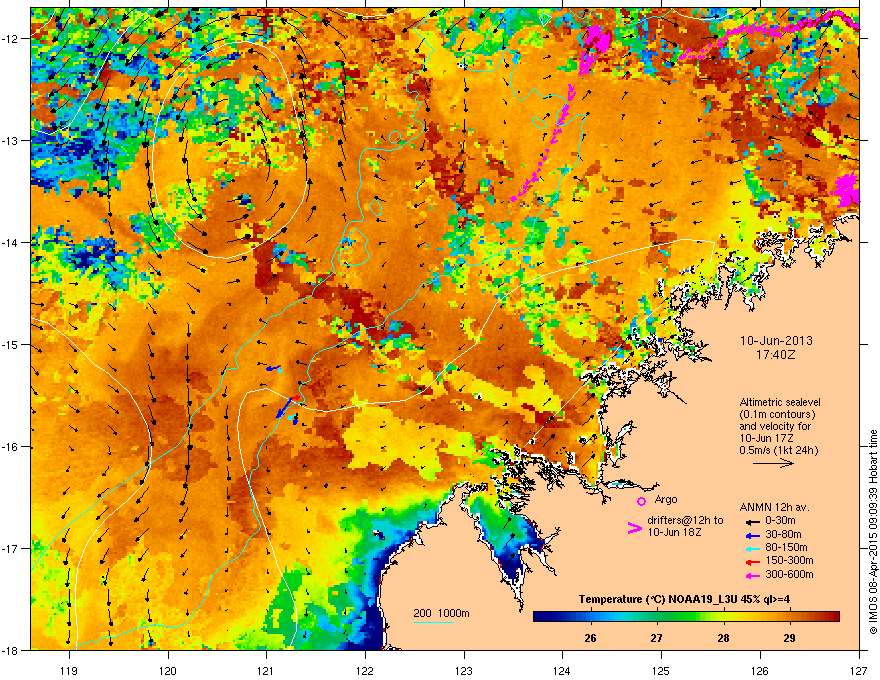Screen dimensions: 880x680
Task: Click the date text 10-Jun-2013
Action: 776,341
